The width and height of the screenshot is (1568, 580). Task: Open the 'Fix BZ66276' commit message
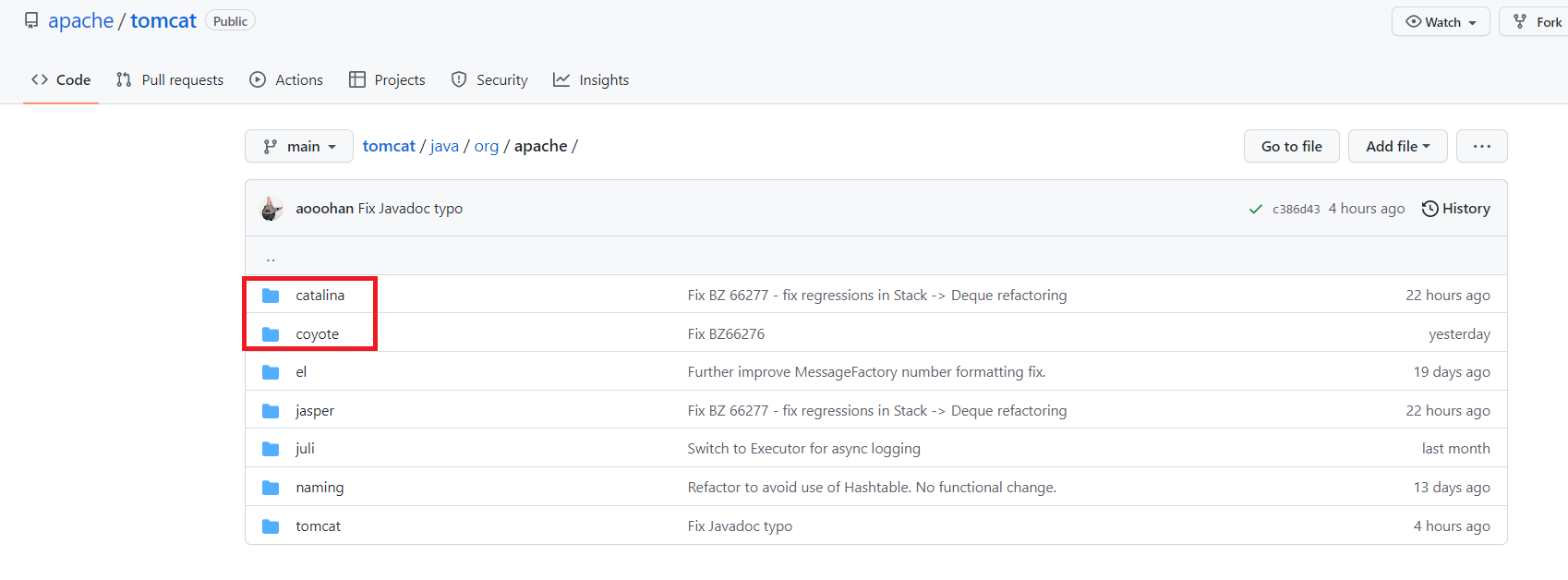click(726, 334)
